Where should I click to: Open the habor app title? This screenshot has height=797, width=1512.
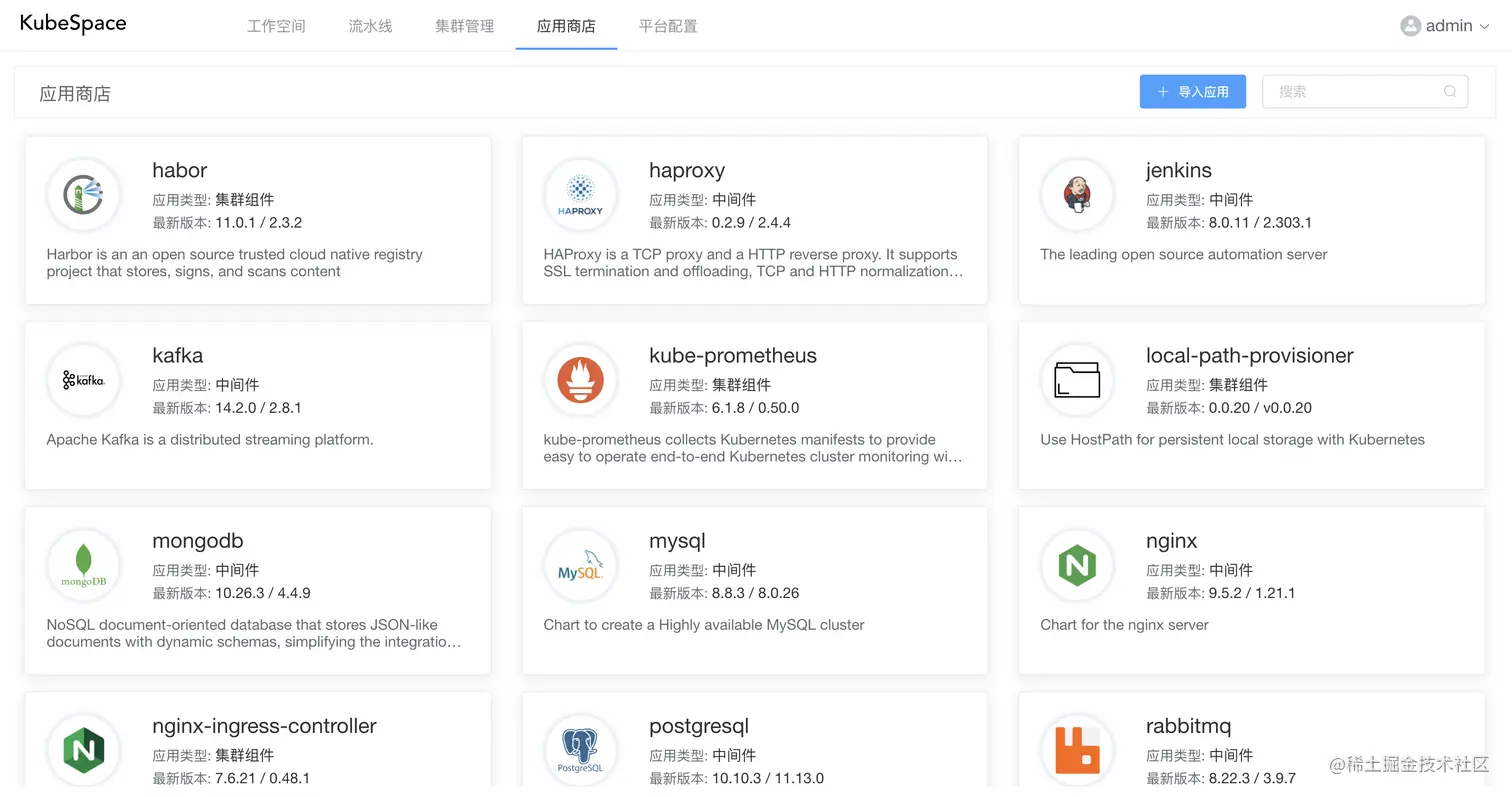tap(180, 170)
